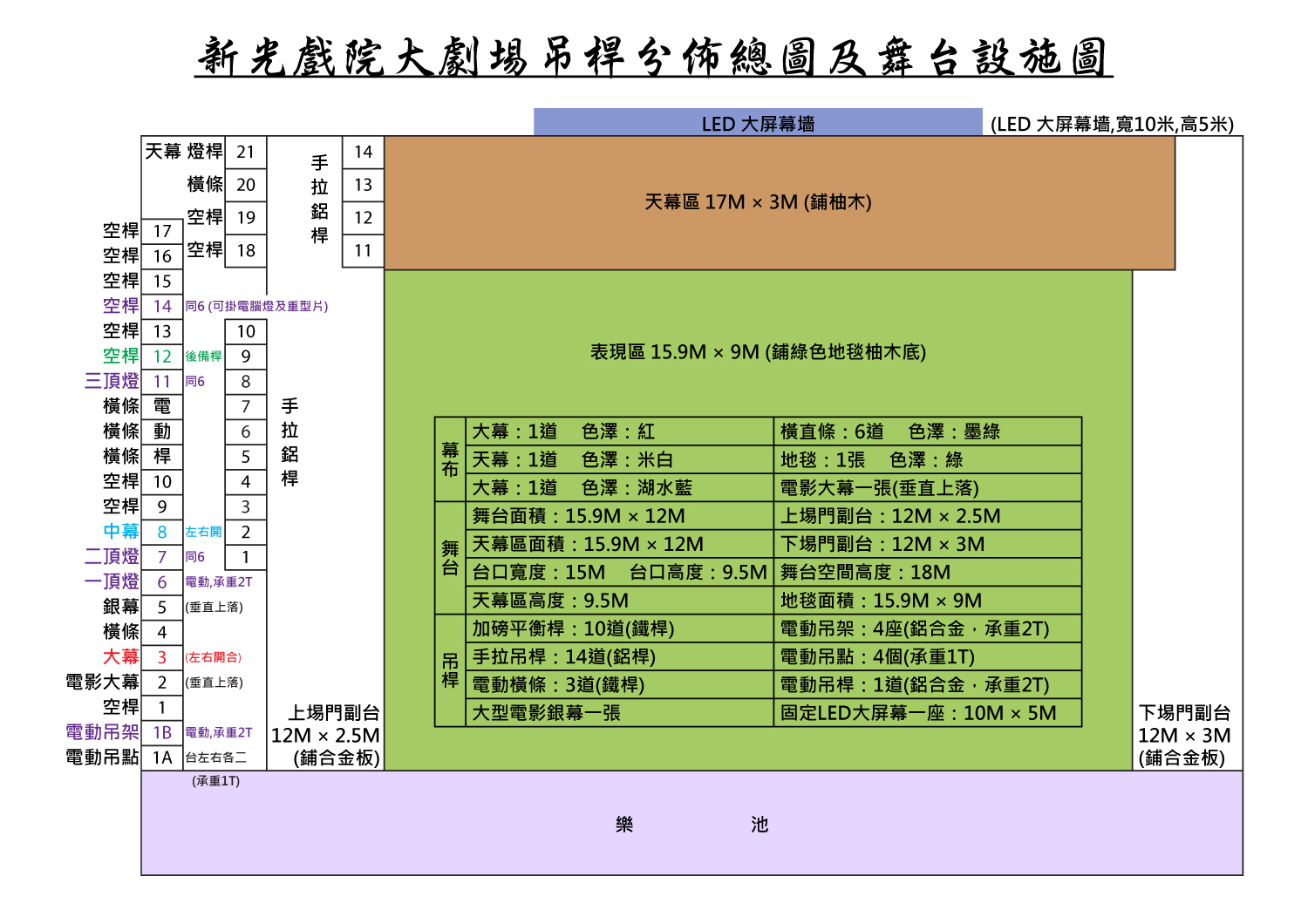1308x924 pixels.
Task: Click table cell 天幕區高度:9.5M
Action: pos(620,601)
